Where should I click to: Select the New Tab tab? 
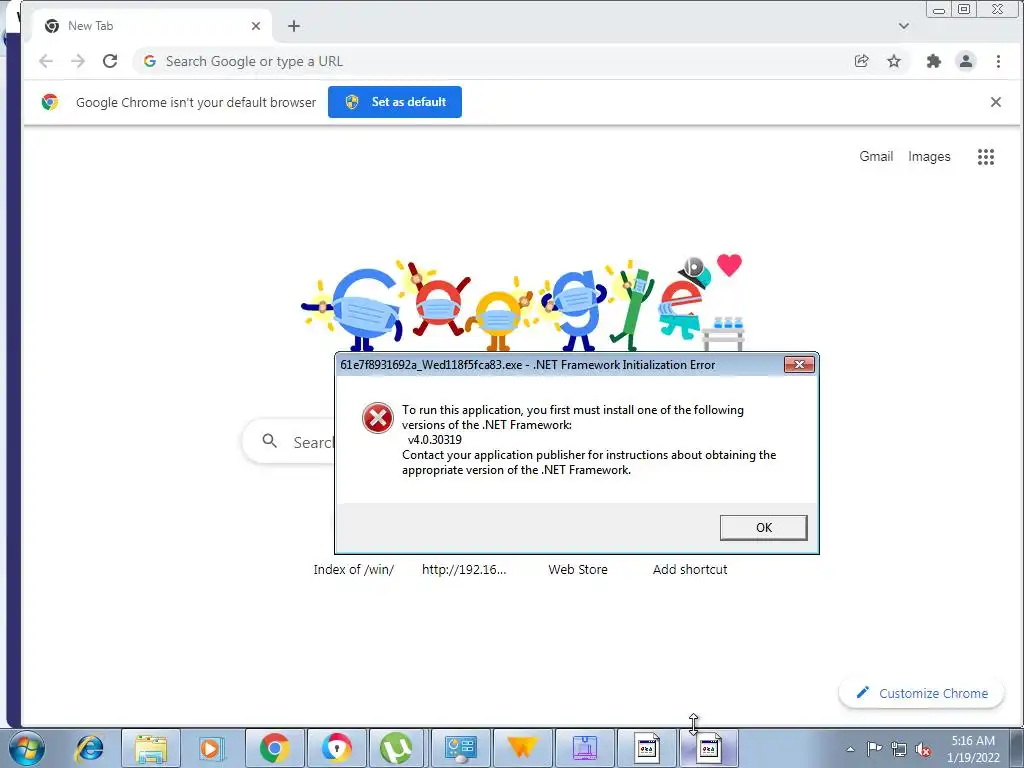(x=152, y=26)
